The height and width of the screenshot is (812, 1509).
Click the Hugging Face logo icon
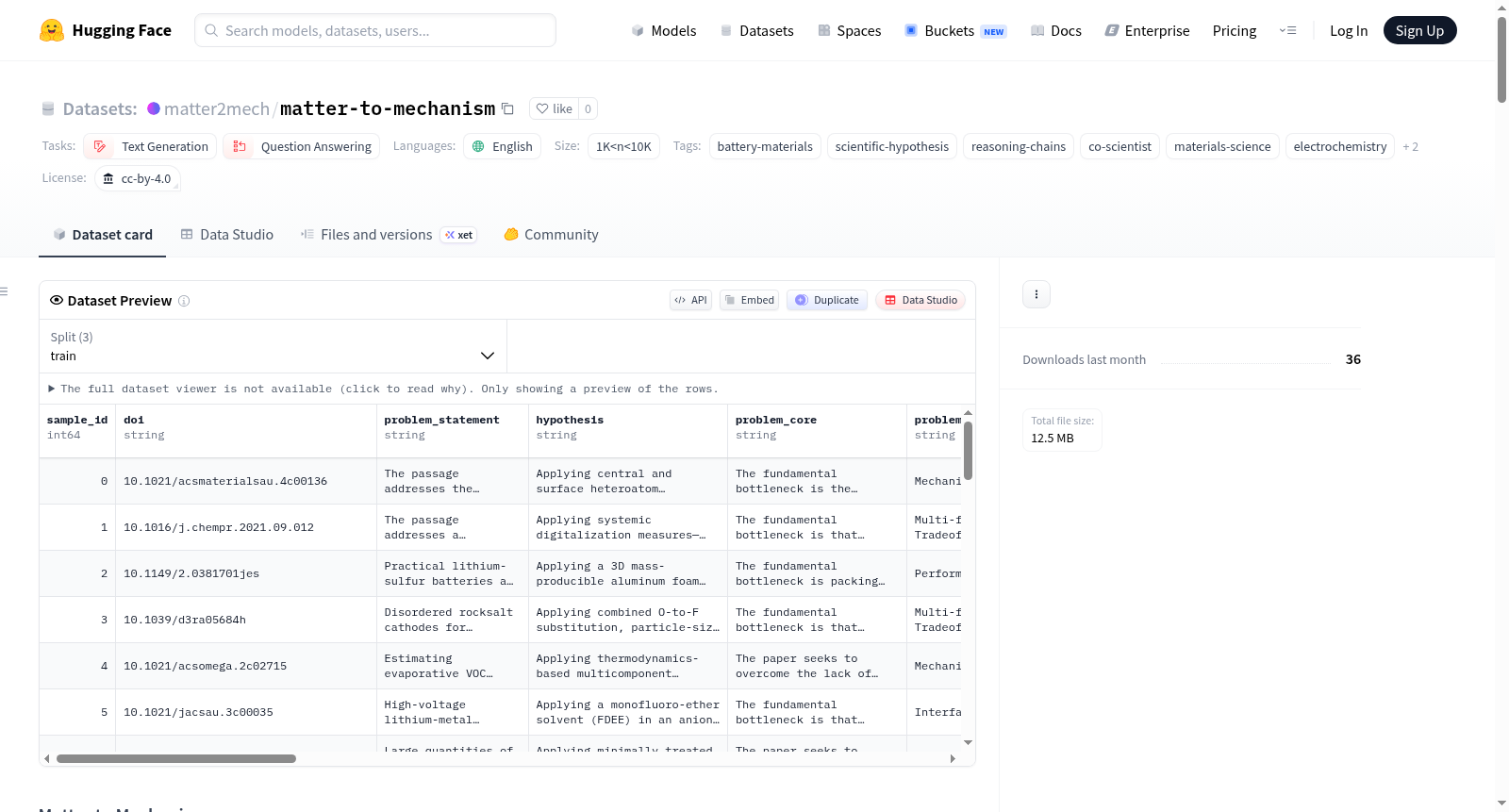click(x=52, y=30)
